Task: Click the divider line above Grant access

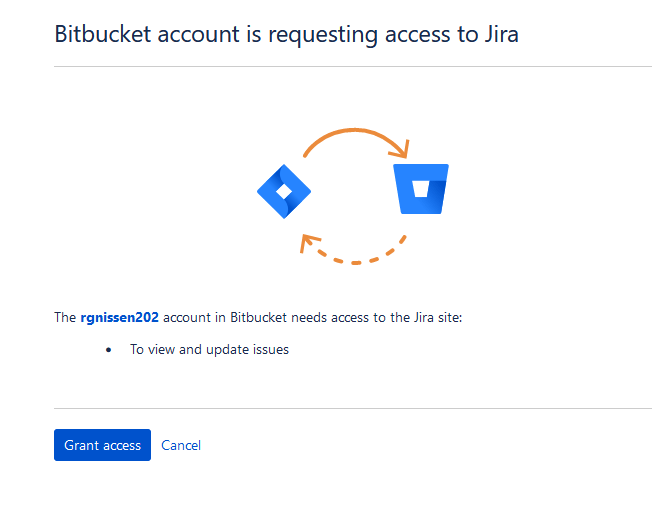Action: click(x=352, y=408)
